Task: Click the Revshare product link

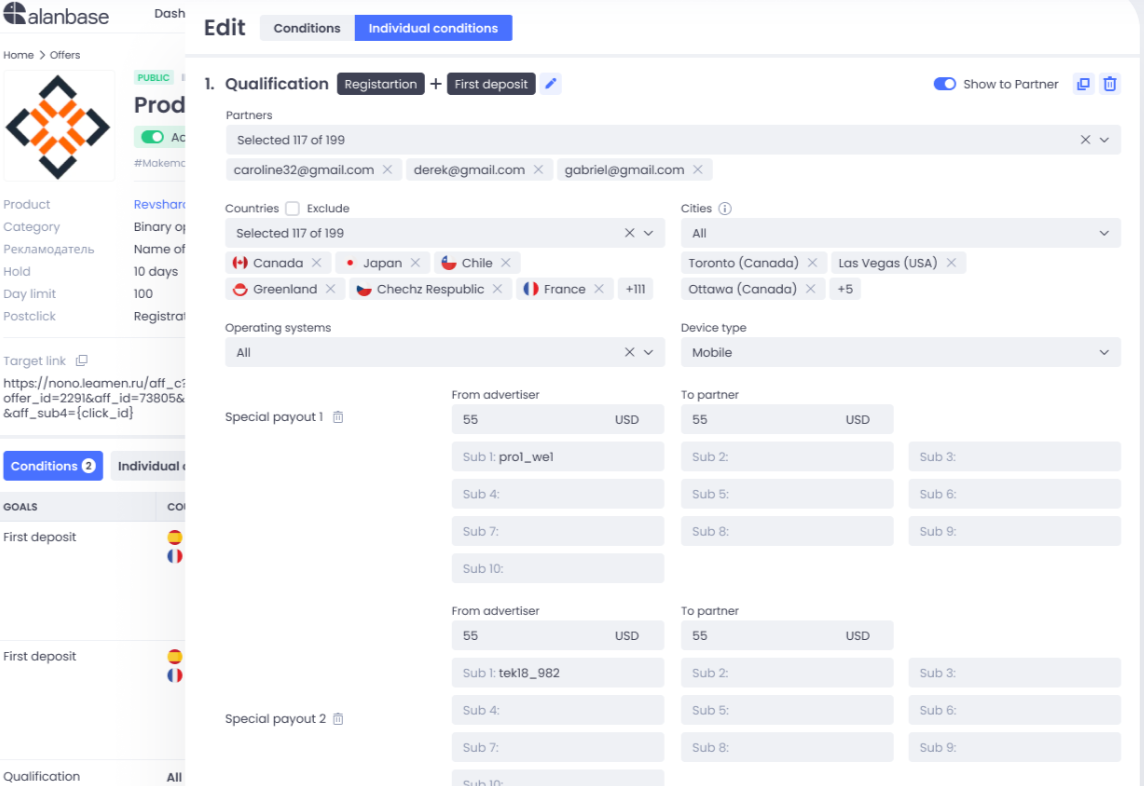Action: [159, 204]
